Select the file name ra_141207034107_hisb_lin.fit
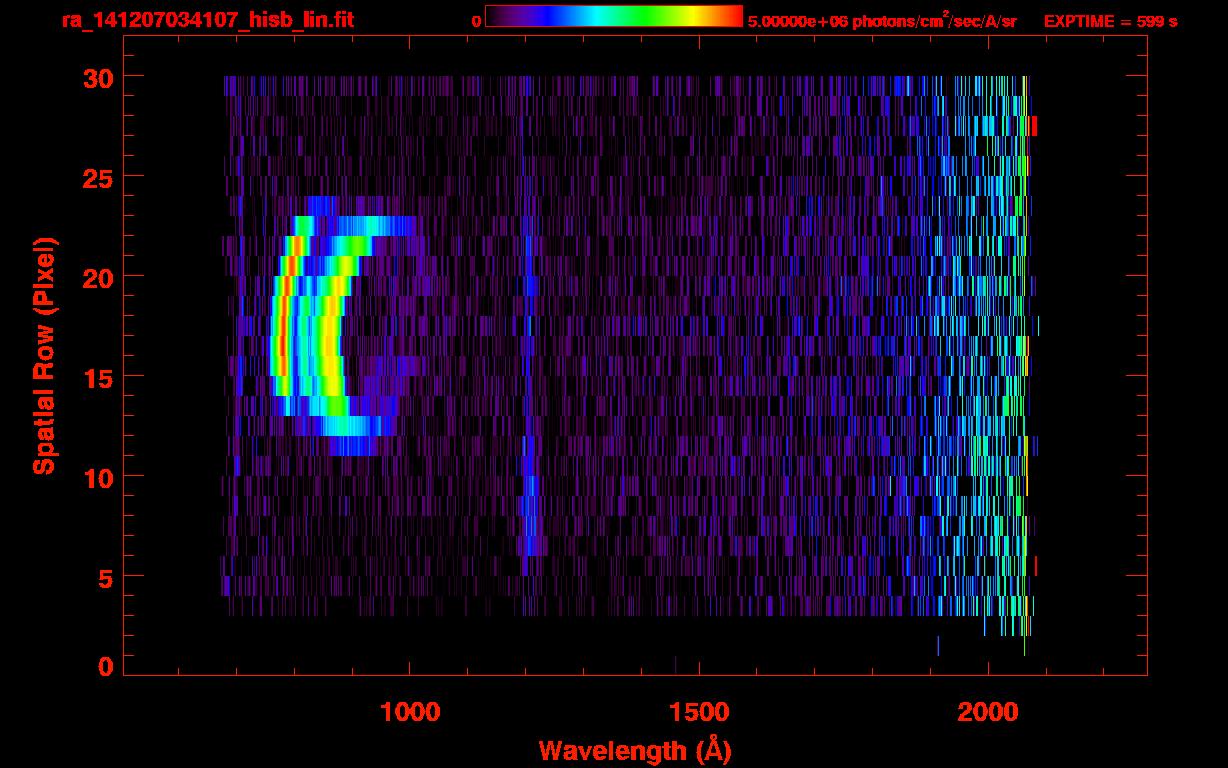 (x=207, y=20)
